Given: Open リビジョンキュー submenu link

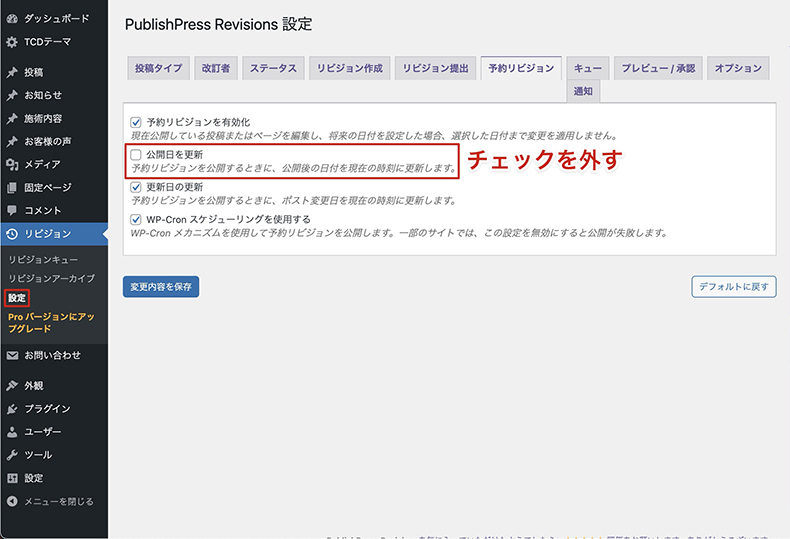Looking at the screenshot, I should pyautogui.click(x=43, y=259).
